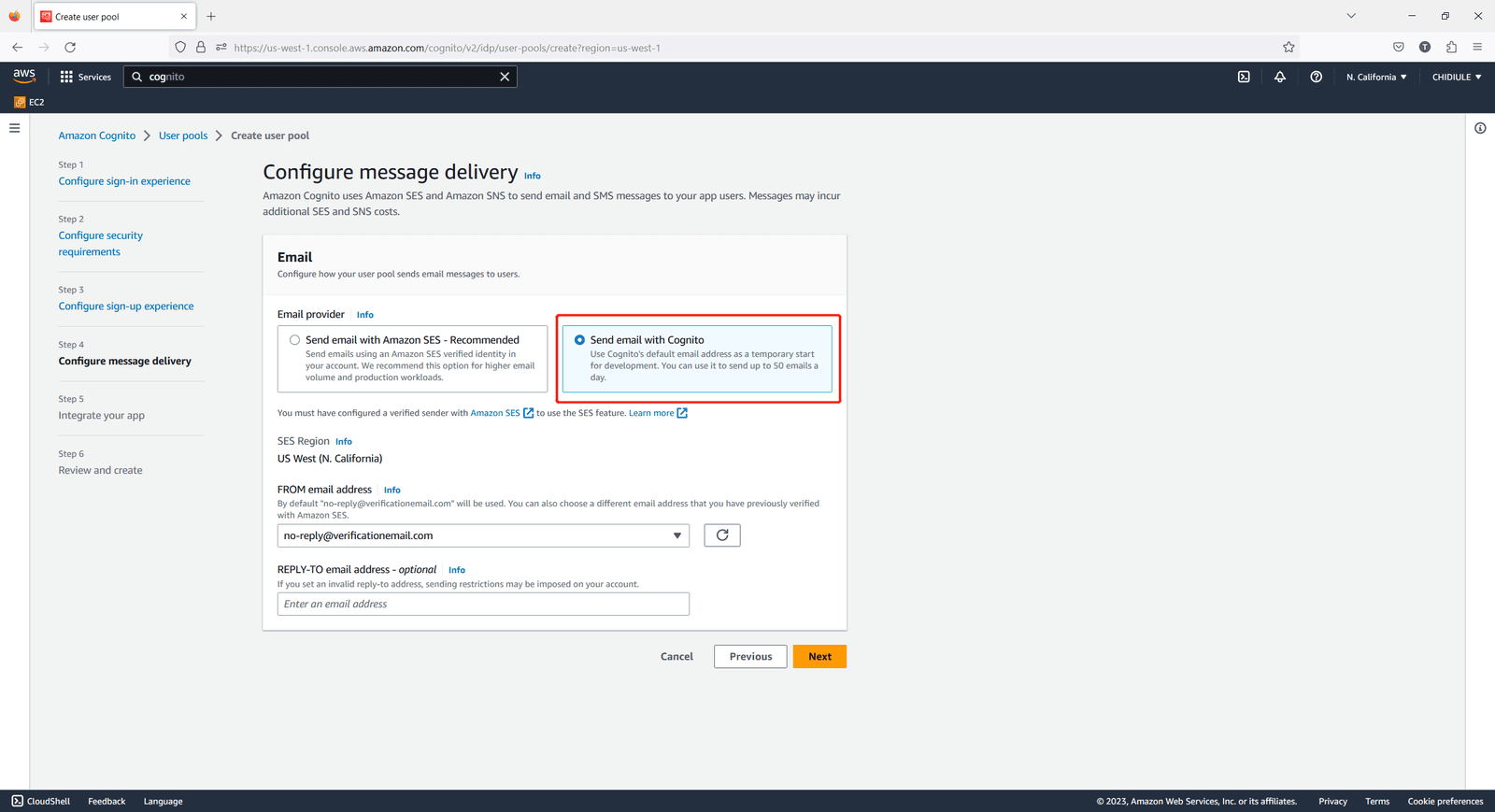This screenshot has height=812, width=1495.
Task: Clear the cognito search with X icon
Action: point(505,77)
